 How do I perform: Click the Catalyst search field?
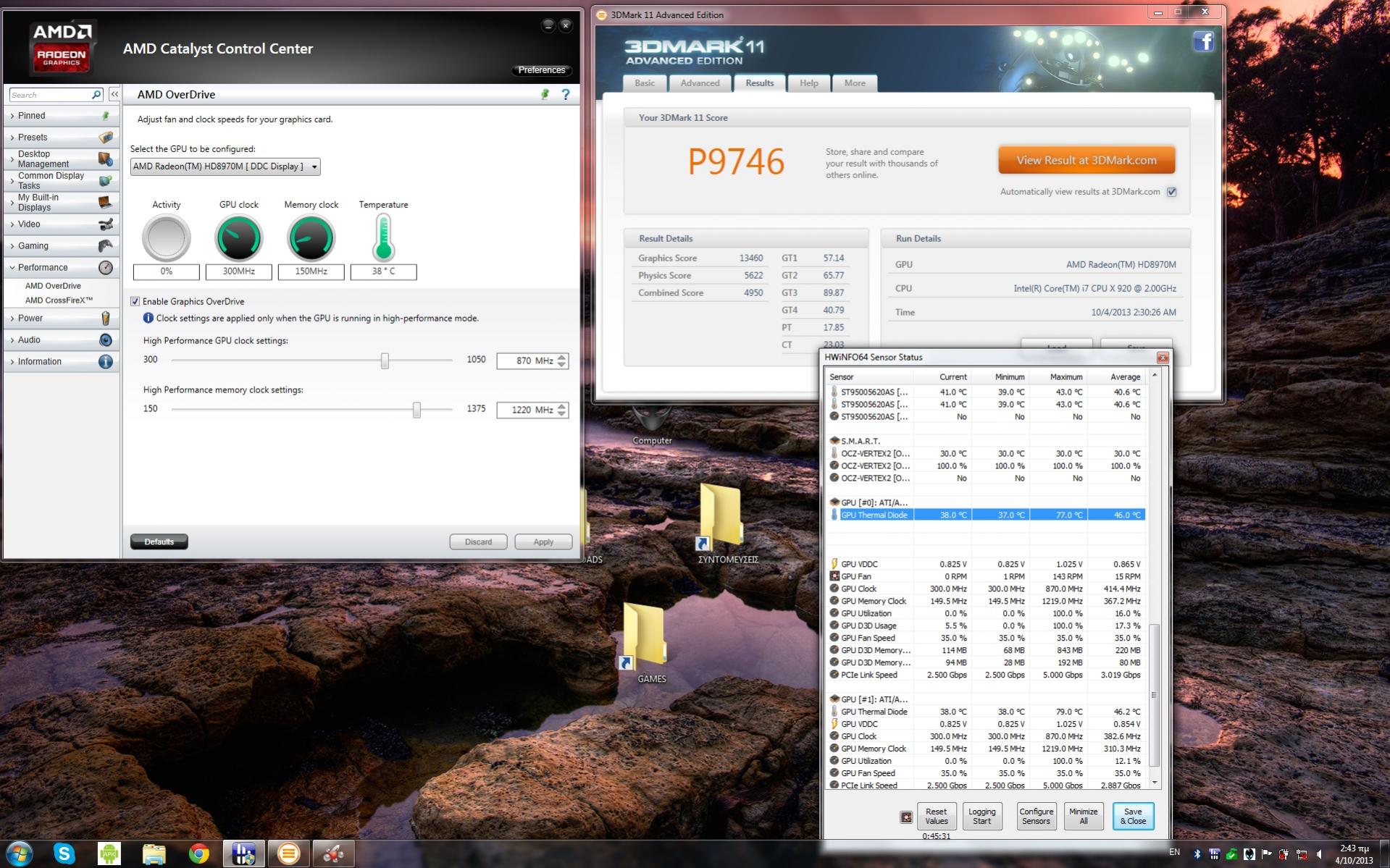51,95
